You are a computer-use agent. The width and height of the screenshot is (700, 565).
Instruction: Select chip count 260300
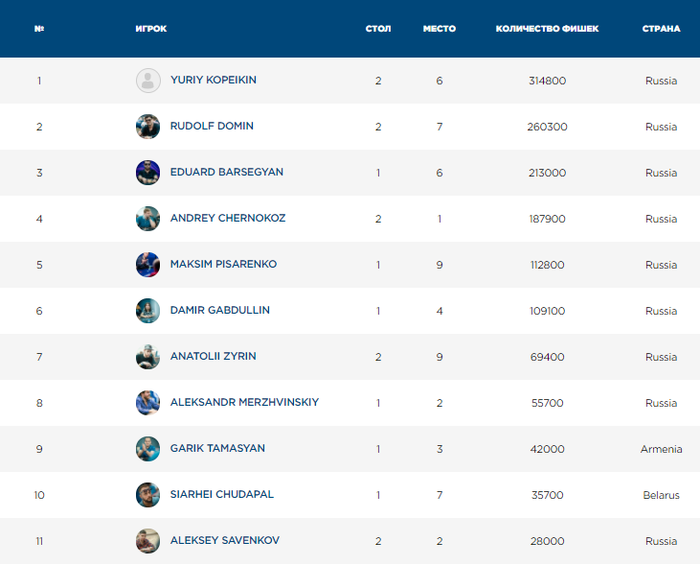tap(547, 127)
